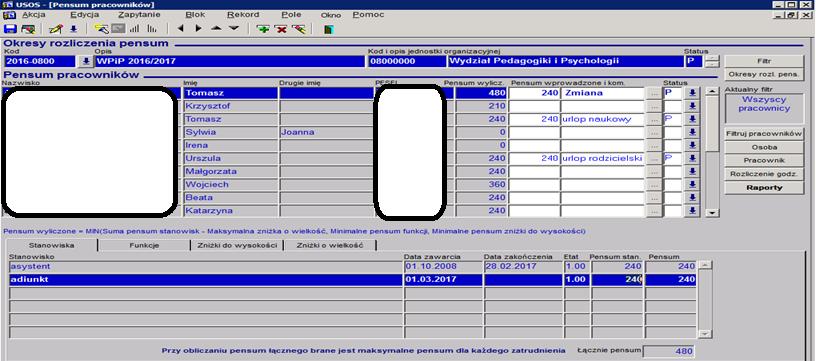The width and height of the screenshot is (816, 361).
Task: Click Stanowiska table scrollbar up arrow
Action: [x=704, y=266]
